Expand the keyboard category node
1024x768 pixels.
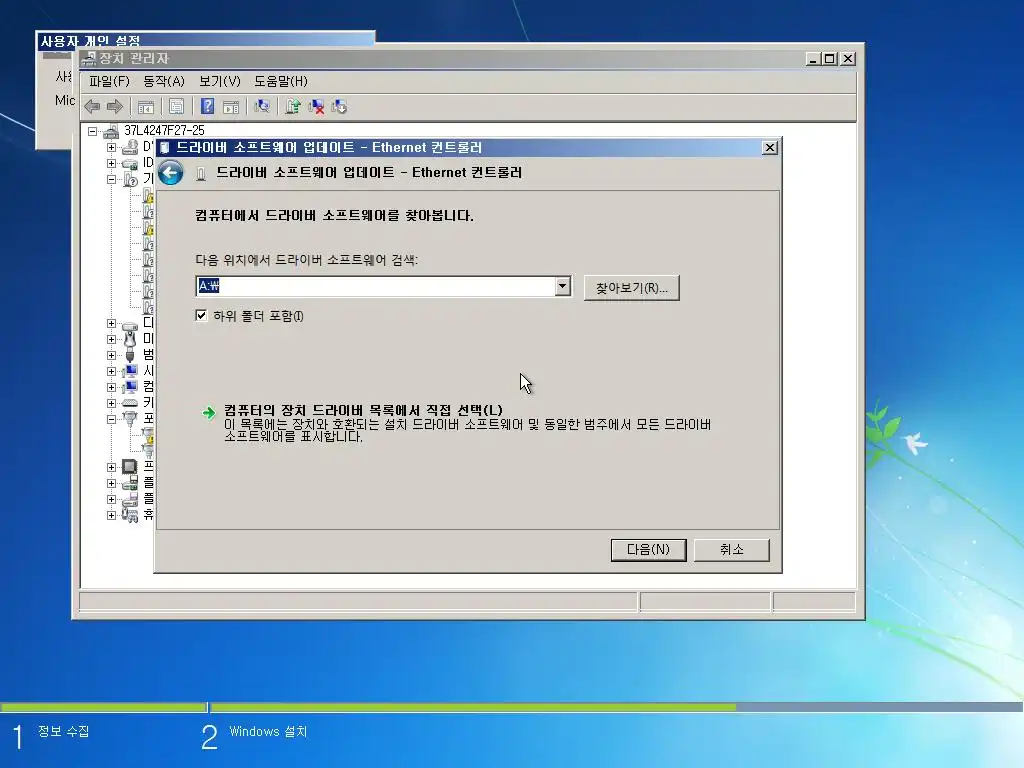112,403
